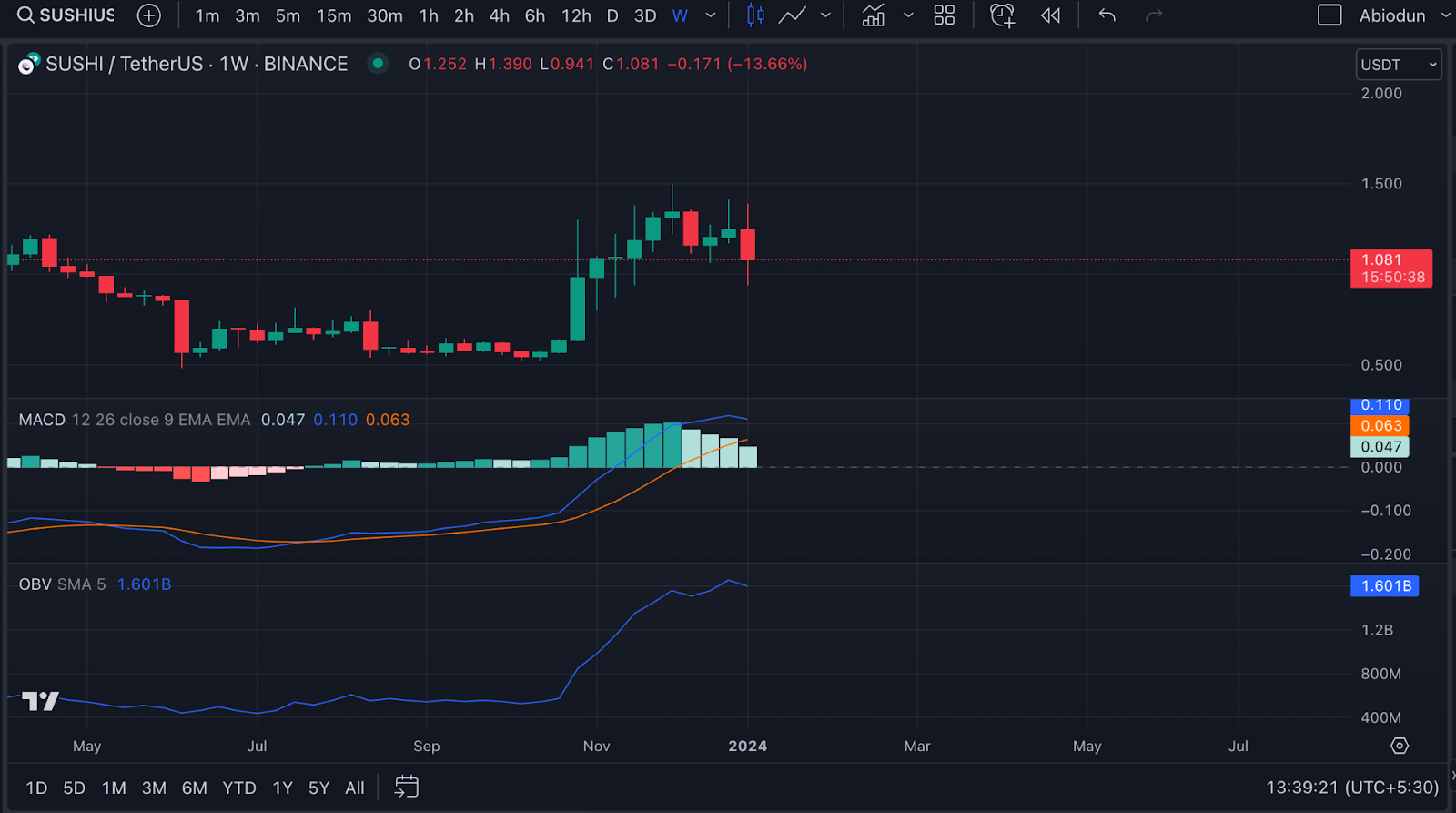Image resolution: width=1456 pixels, height=813 pixels.
Task: Undo the last chart action
Action: click(x=1107, y=15)
